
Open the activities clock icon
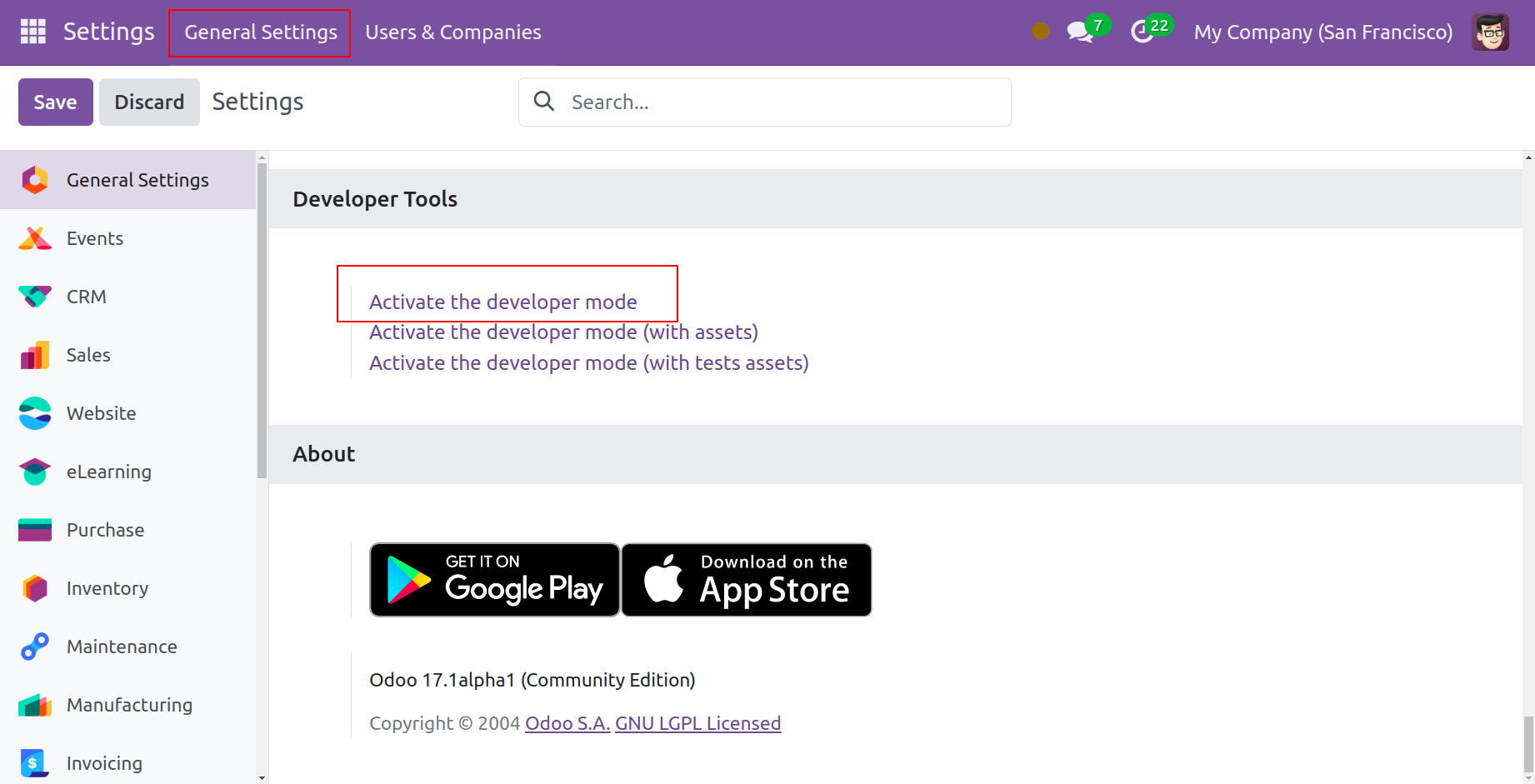[x=1142, y=32]
